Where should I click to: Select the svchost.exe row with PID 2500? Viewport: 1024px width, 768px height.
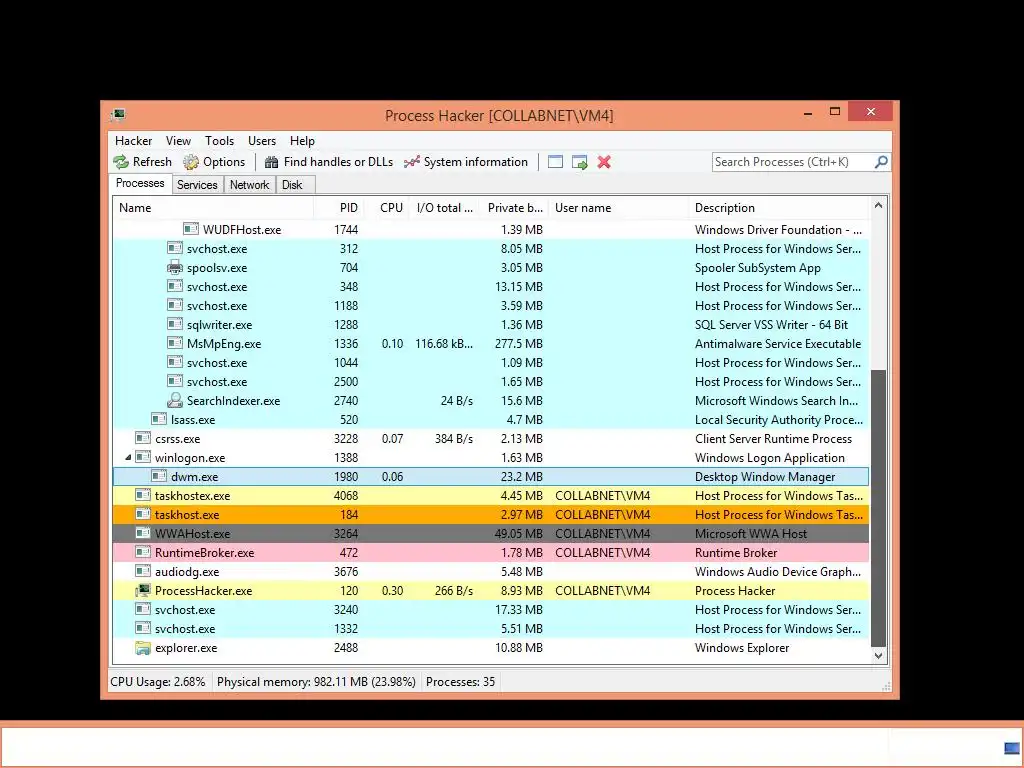[491, 381]
